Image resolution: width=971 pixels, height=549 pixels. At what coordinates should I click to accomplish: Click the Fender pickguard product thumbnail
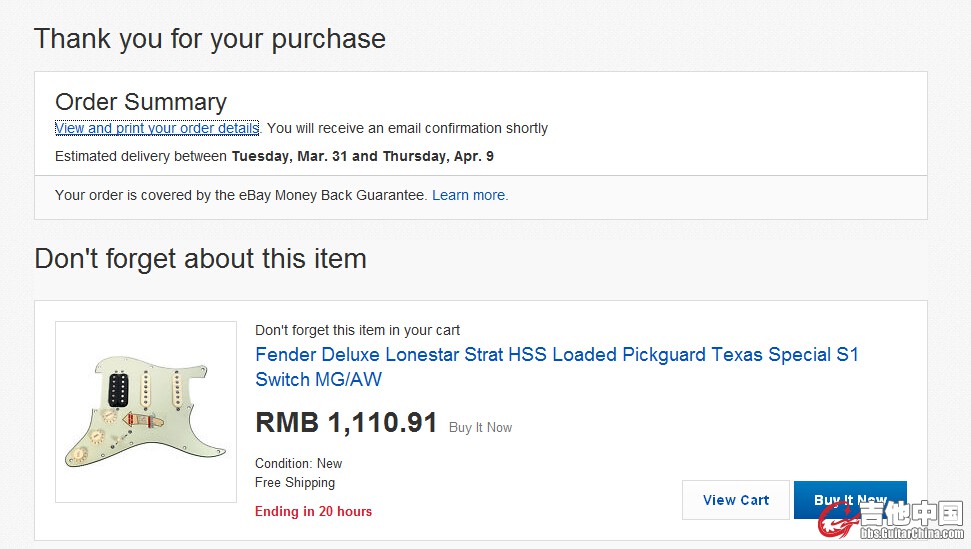(x=145, y=412)
